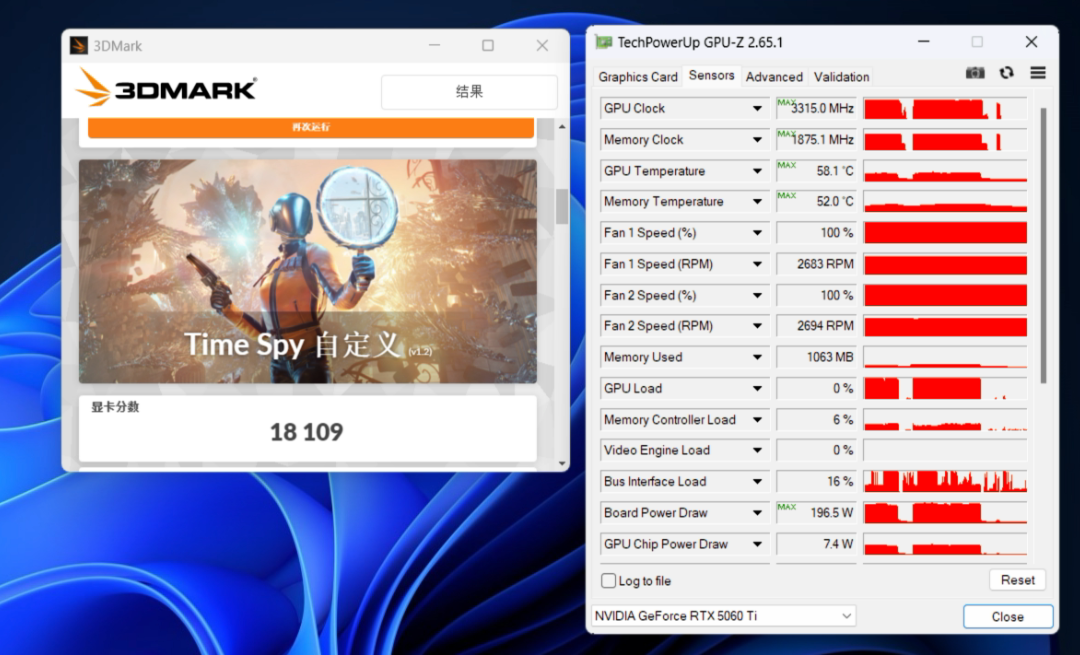Click the 3DMark logo in header

click(167, 90)
